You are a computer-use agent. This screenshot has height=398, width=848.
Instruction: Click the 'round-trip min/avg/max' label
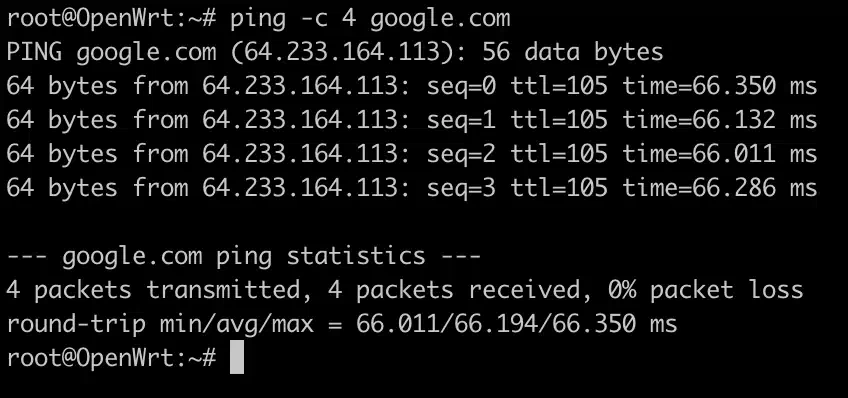point(160,324)
